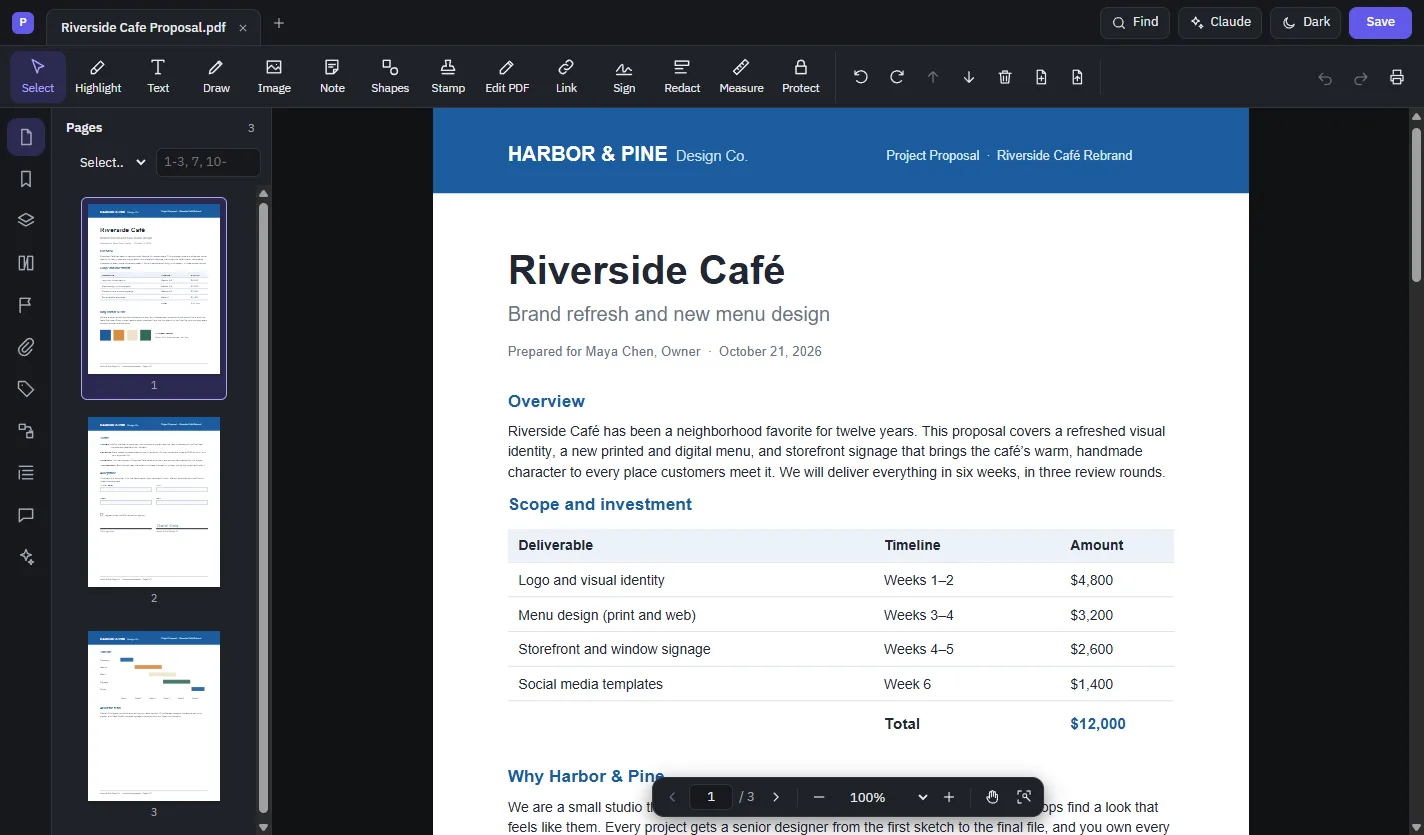Activate the Redact tool
1424x835 pixels.
[x=682, y=77]
